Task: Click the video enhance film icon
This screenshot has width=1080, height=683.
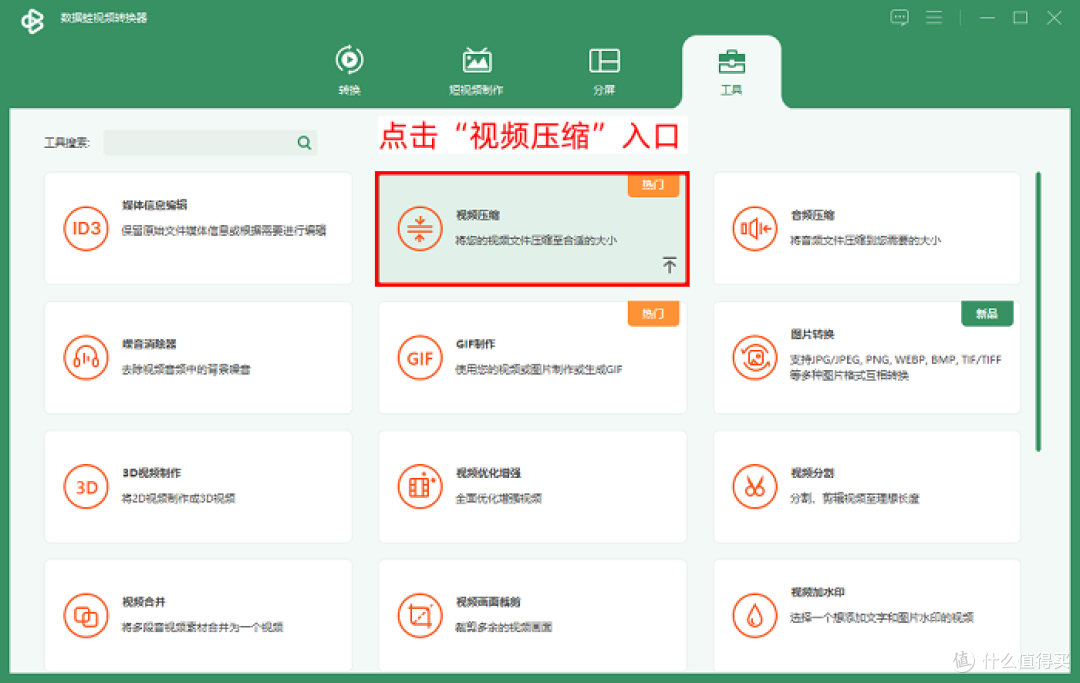Action: click(x=419, y=487)
